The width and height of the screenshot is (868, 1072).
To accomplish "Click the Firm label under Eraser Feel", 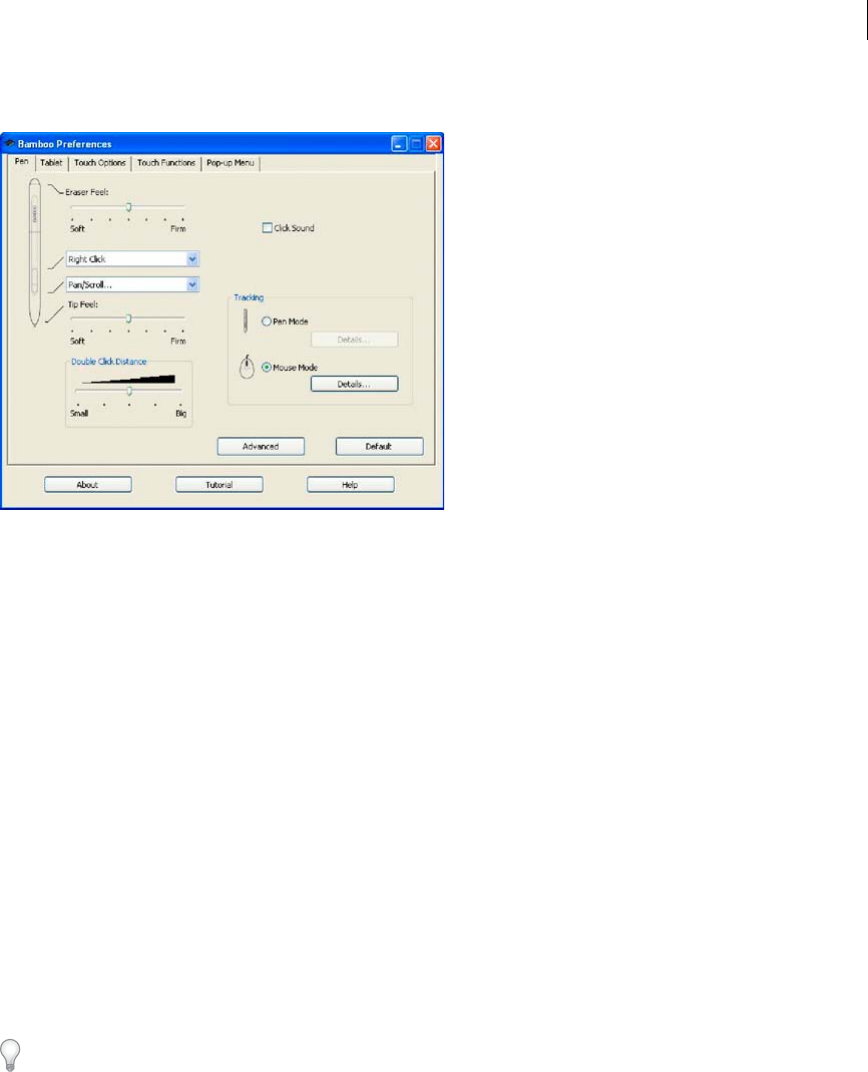I will (x=178, y=228).
